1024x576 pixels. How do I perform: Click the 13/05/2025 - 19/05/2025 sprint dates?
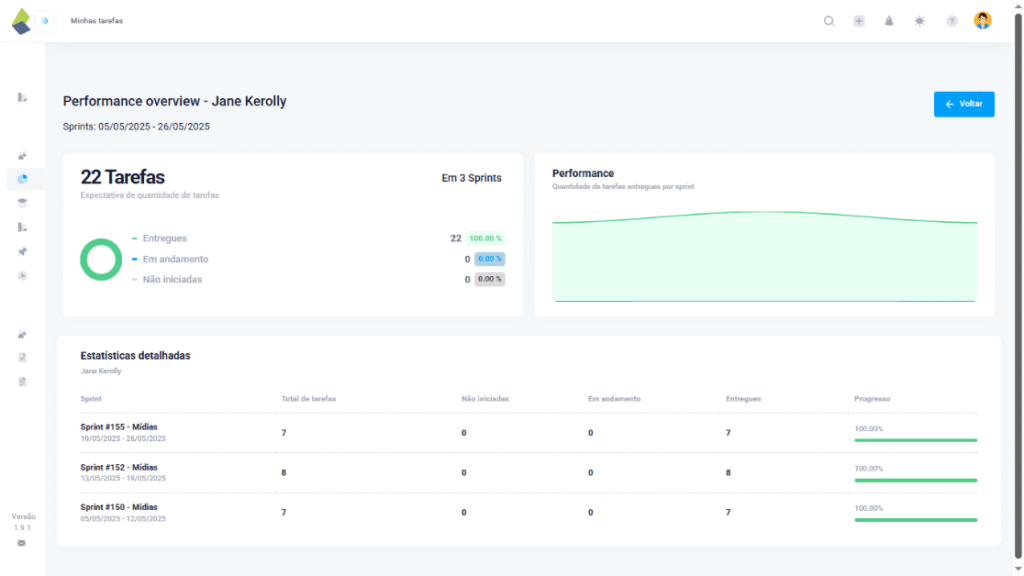click(x=123, y=479)
